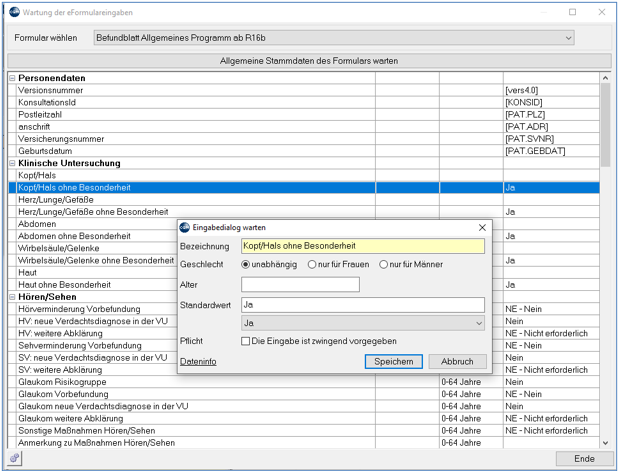Select the Glaukom Risikogruppe row
This screenshot has height=471, width=619.
304,382
